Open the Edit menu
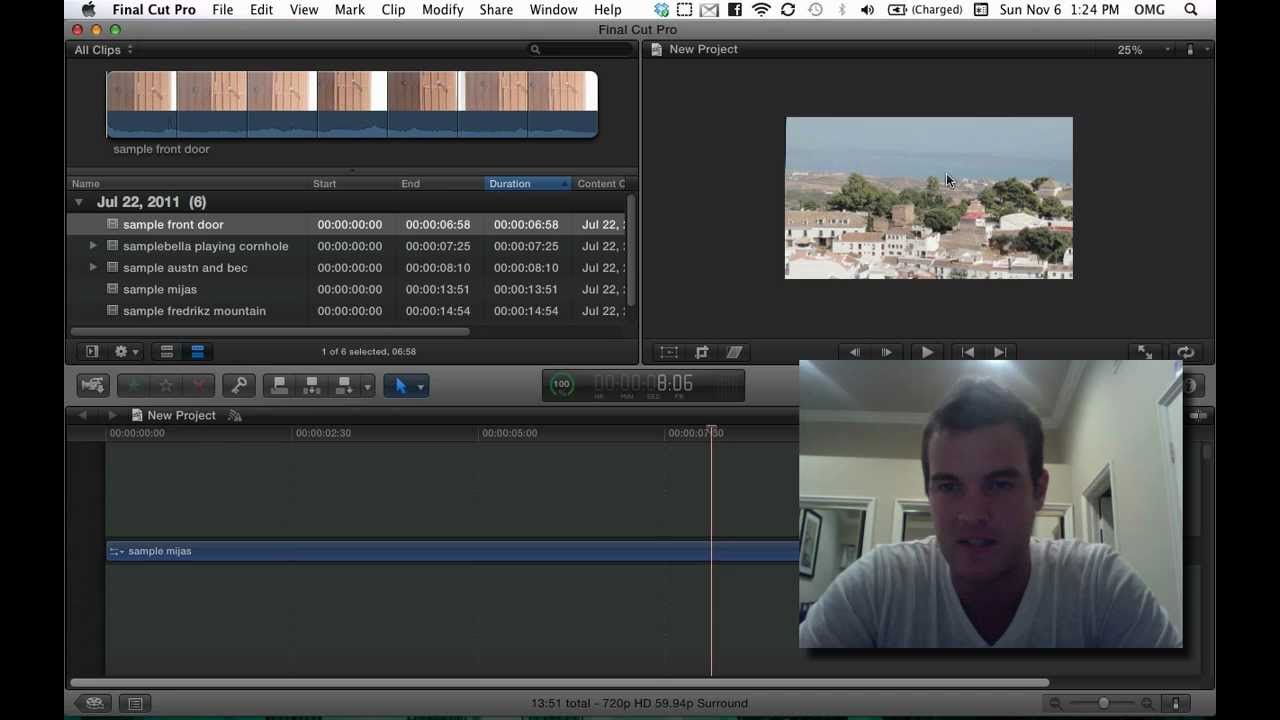 click(x=261, y=10)
